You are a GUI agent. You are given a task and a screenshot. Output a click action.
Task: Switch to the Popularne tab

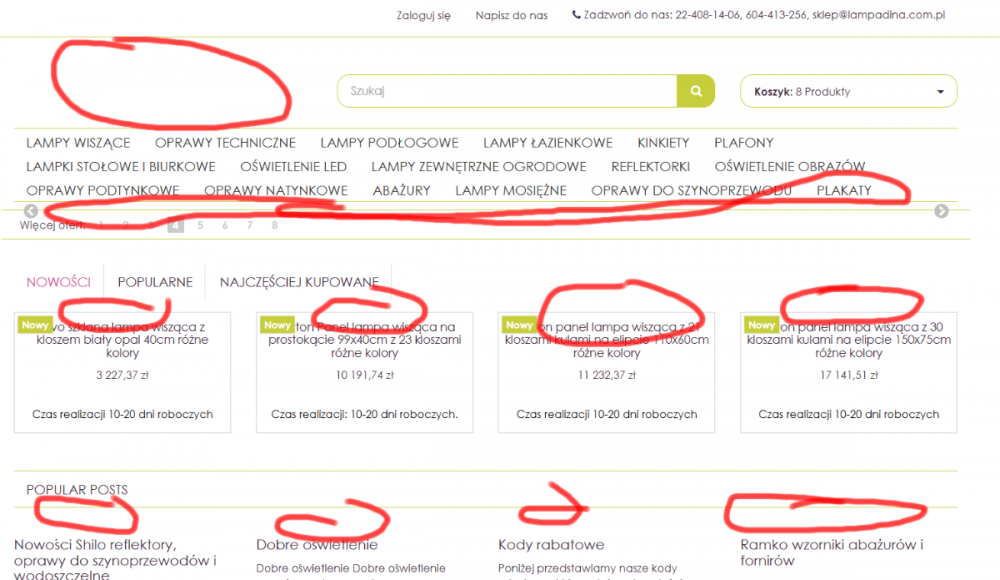155,282
